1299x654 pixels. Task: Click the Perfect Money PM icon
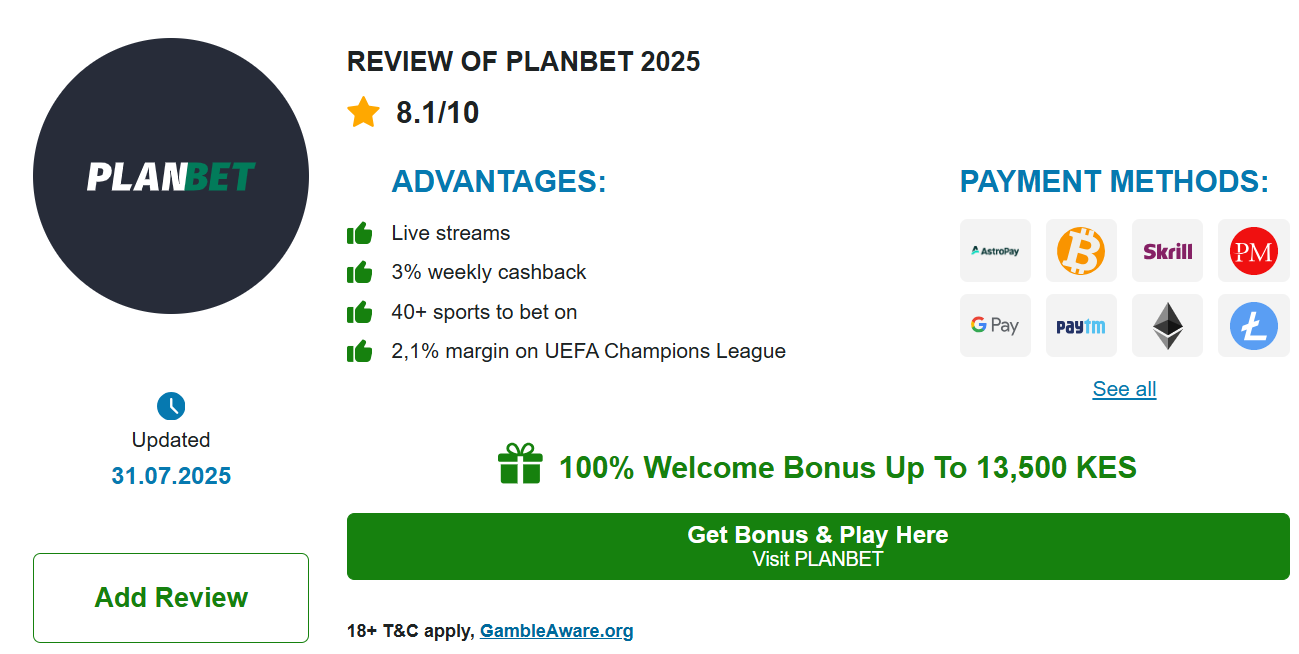click(x=1253, y=251)
